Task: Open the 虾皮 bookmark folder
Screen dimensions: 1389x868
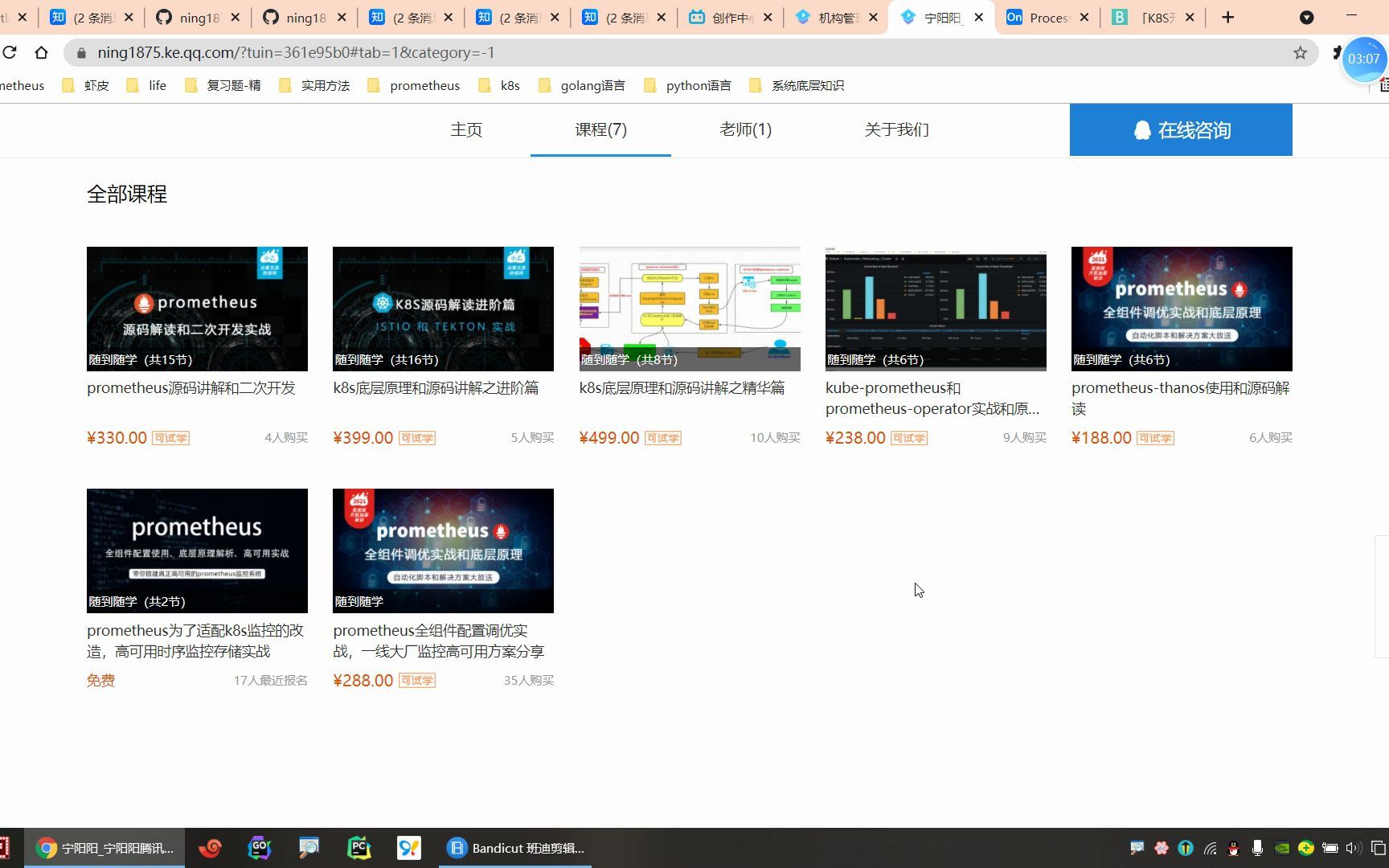Action: (85, 86)
